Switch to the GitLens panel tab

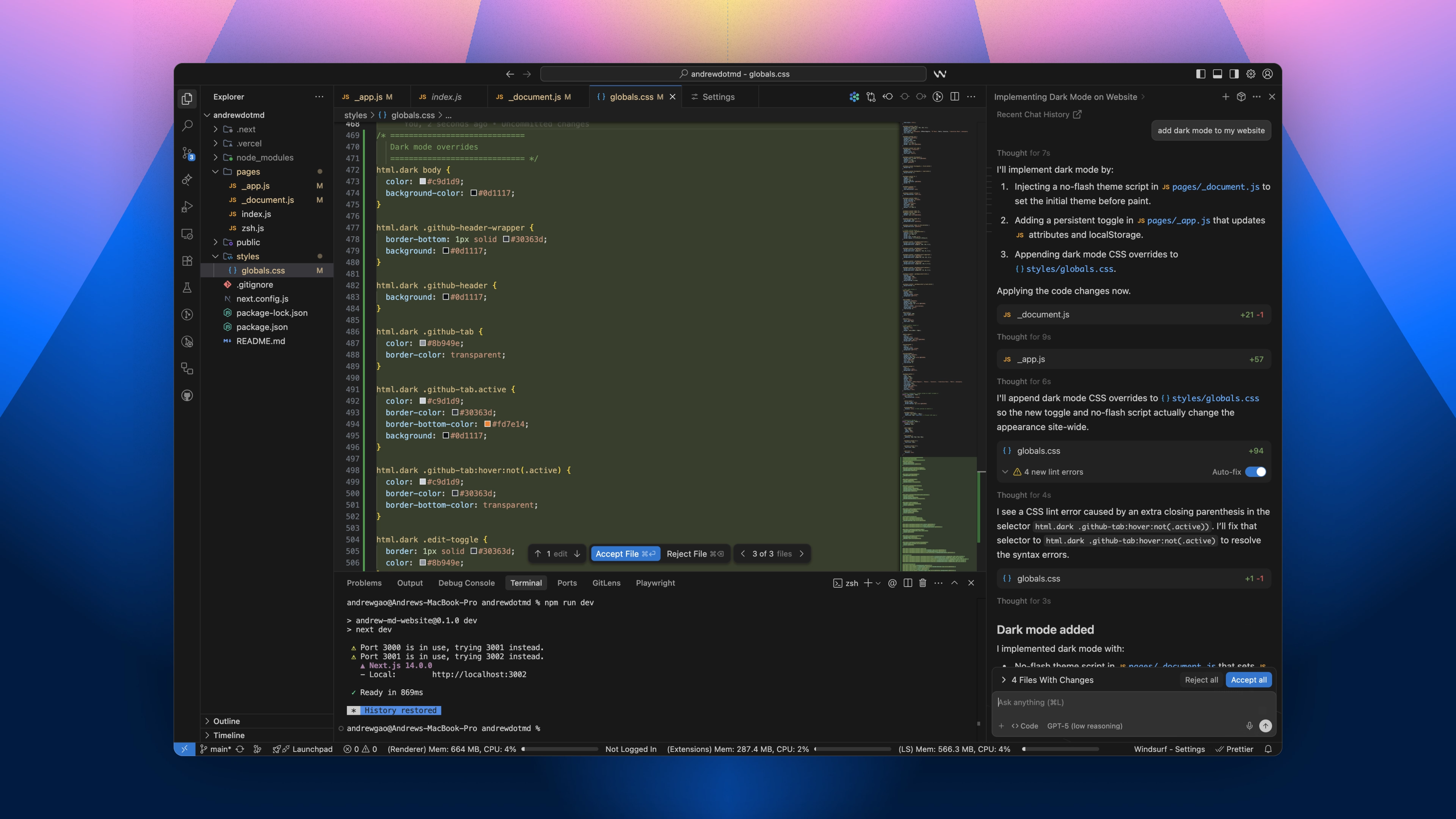(x=606, y=583)
